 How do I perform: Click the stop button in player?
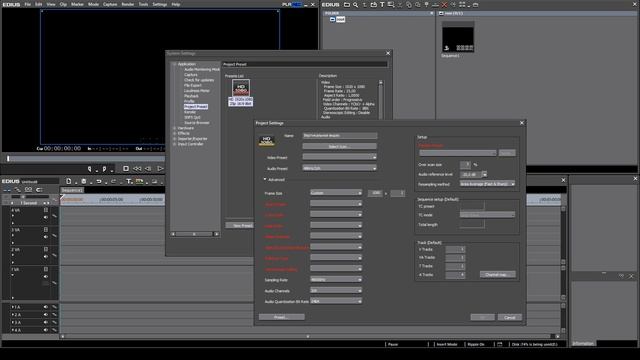[x=126, y=169]
